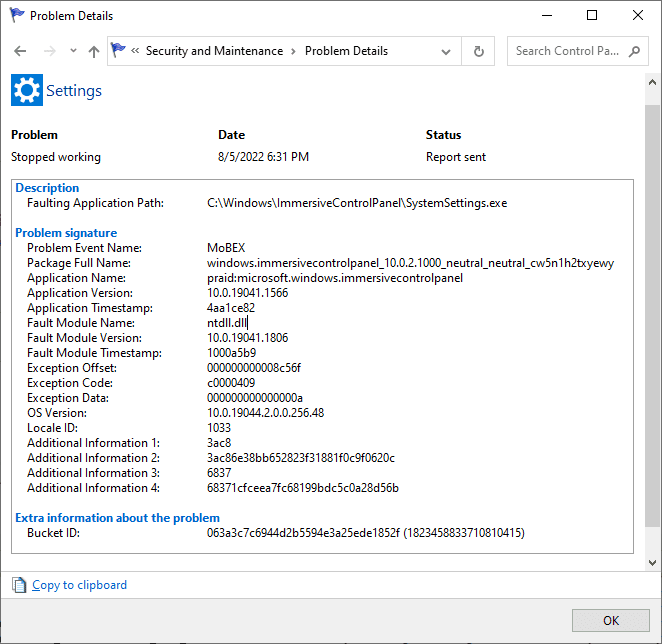Click Fault Module Timestamp 1000a5b9
Screen dimensions: 662x644
pos(231,353)
